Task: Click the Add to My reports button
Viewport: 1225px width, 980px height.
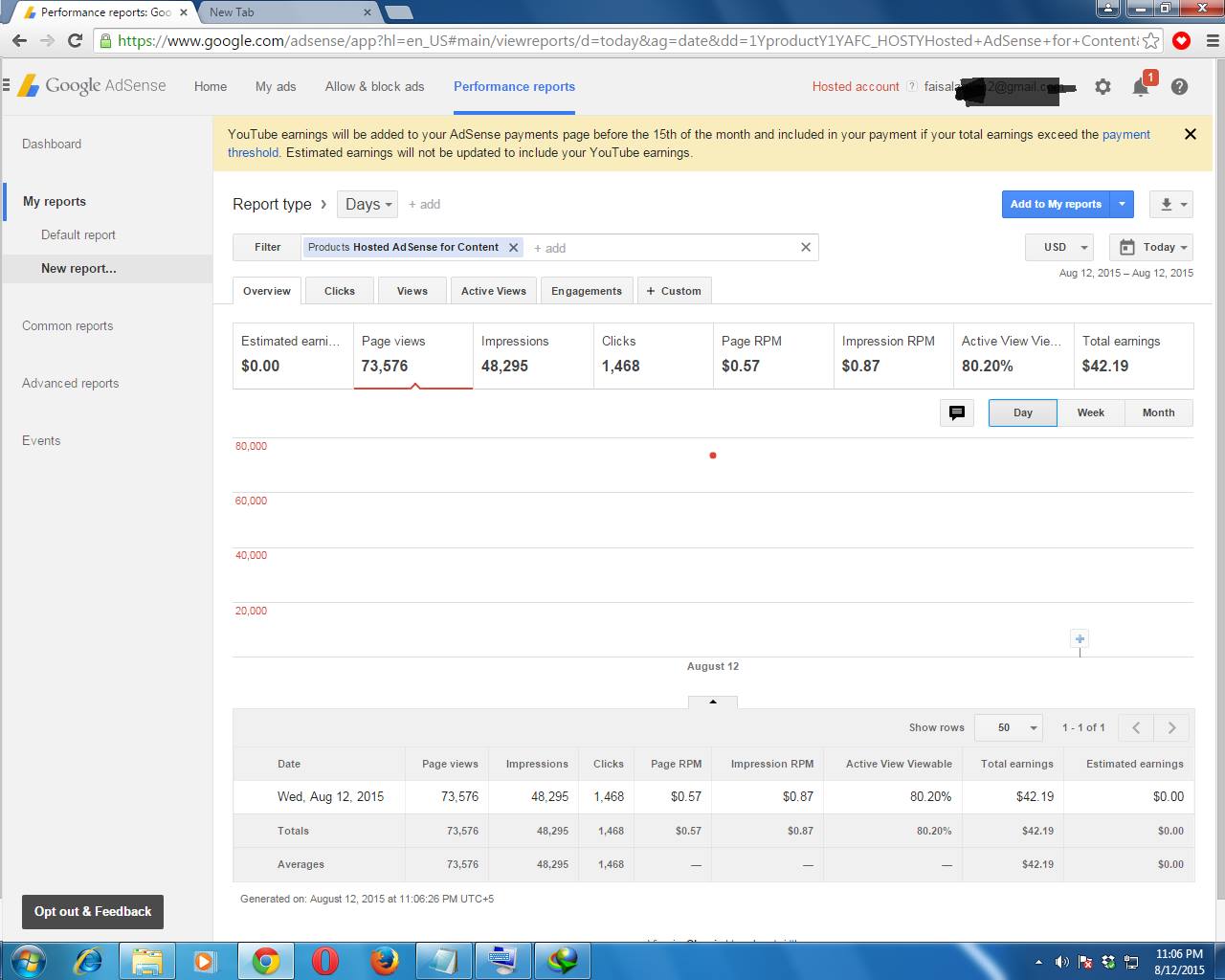Action: [1057, 204]
